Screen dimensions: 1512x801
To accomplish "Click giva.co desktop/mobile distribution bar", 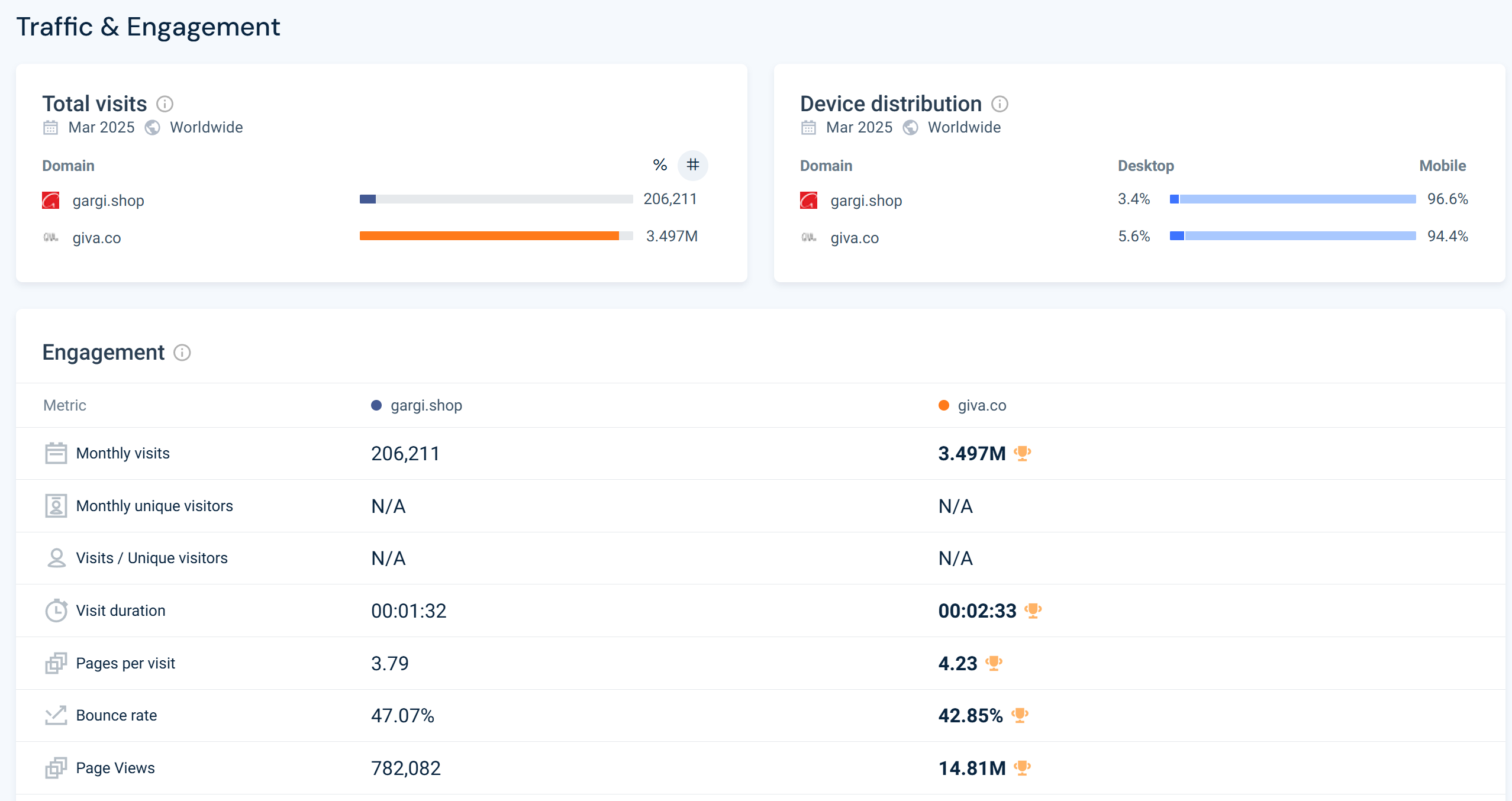I will pos(1293,236).
